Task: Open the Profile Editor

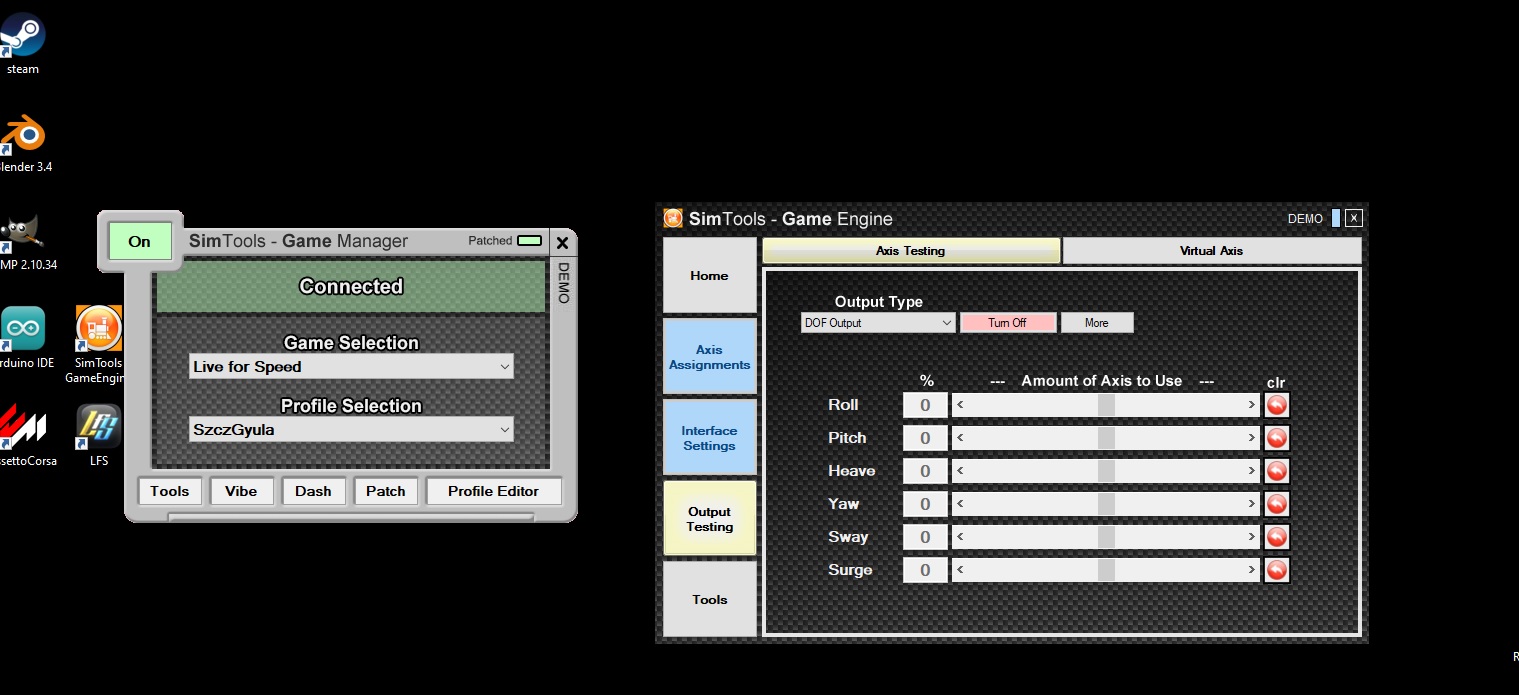Action: (x=493, y=491)
